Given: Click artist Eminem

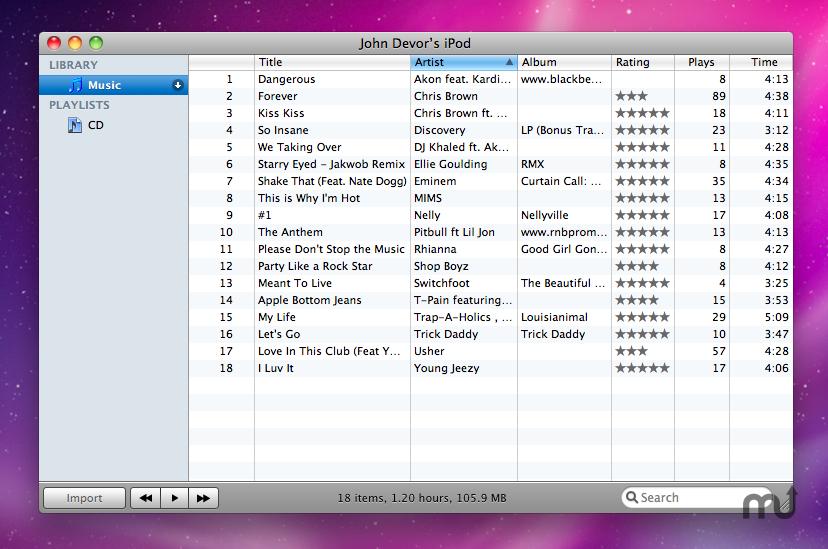Looking at the screenshot, I should [x=435, y=181].
